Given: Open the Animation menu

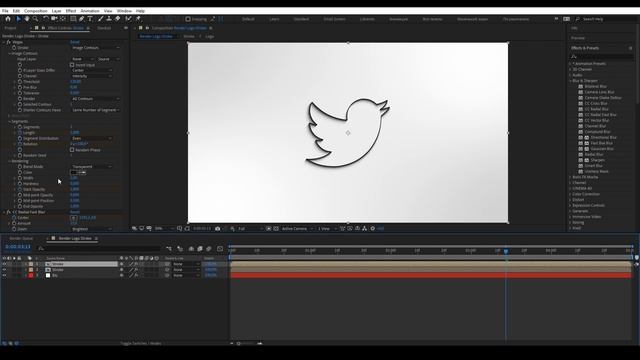Looking at the screenshot, I should pyautogui.click(x=90, y=11).
